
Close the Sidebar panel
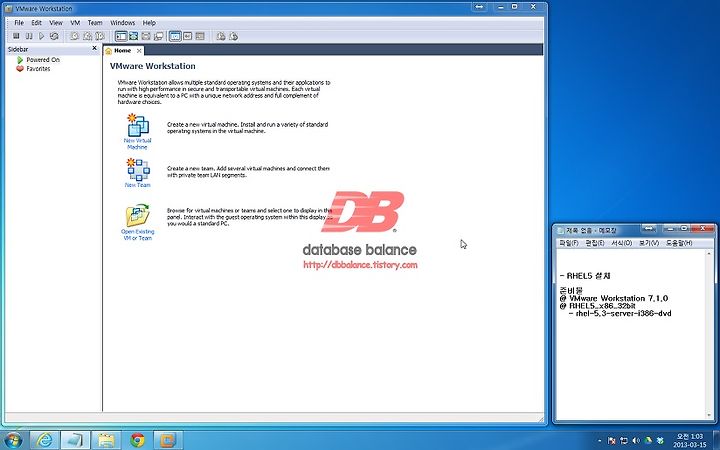(x=95, y=48)
